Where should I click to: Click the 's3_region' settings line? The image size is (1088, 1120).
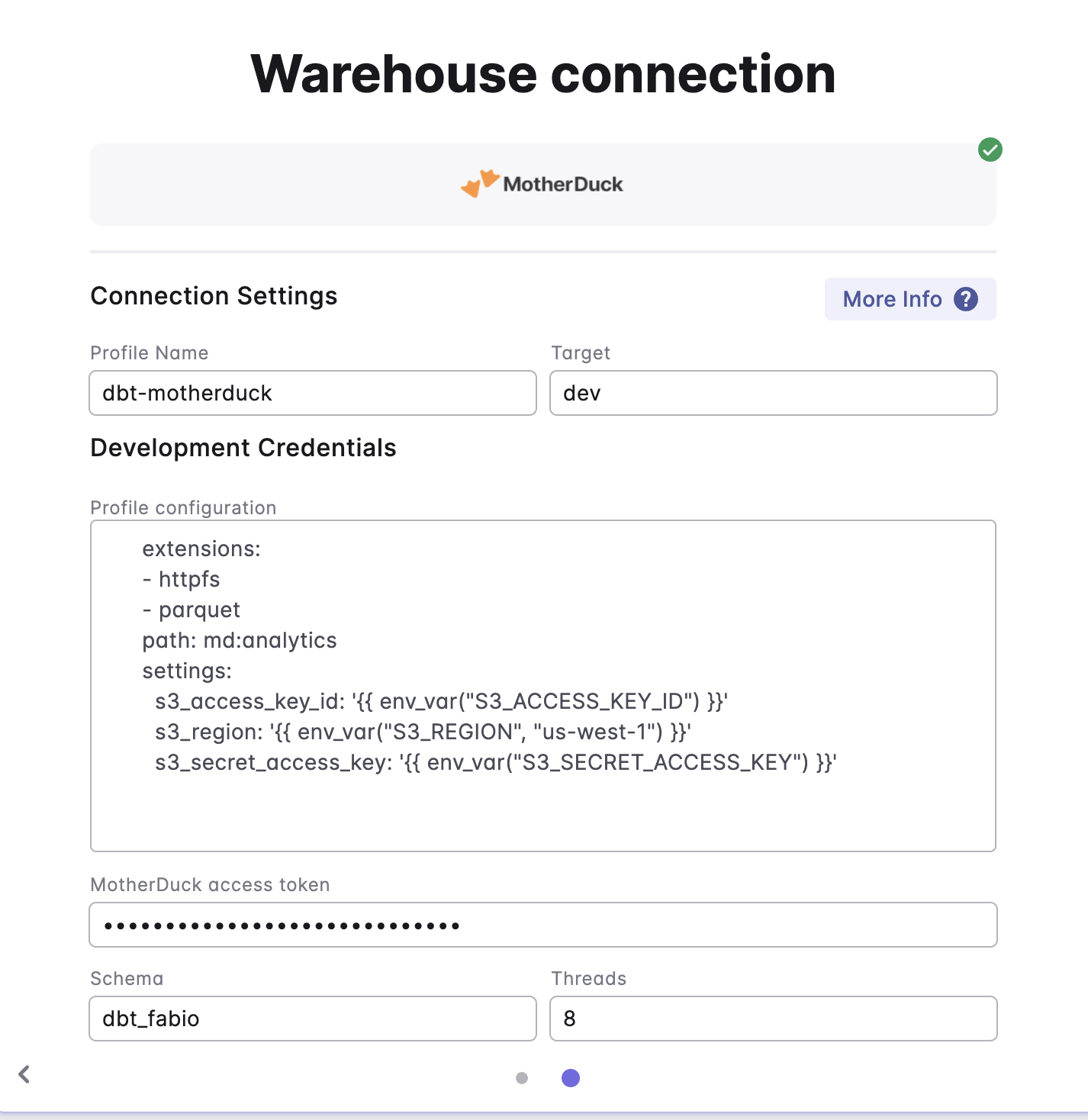(x=423, y=732)
